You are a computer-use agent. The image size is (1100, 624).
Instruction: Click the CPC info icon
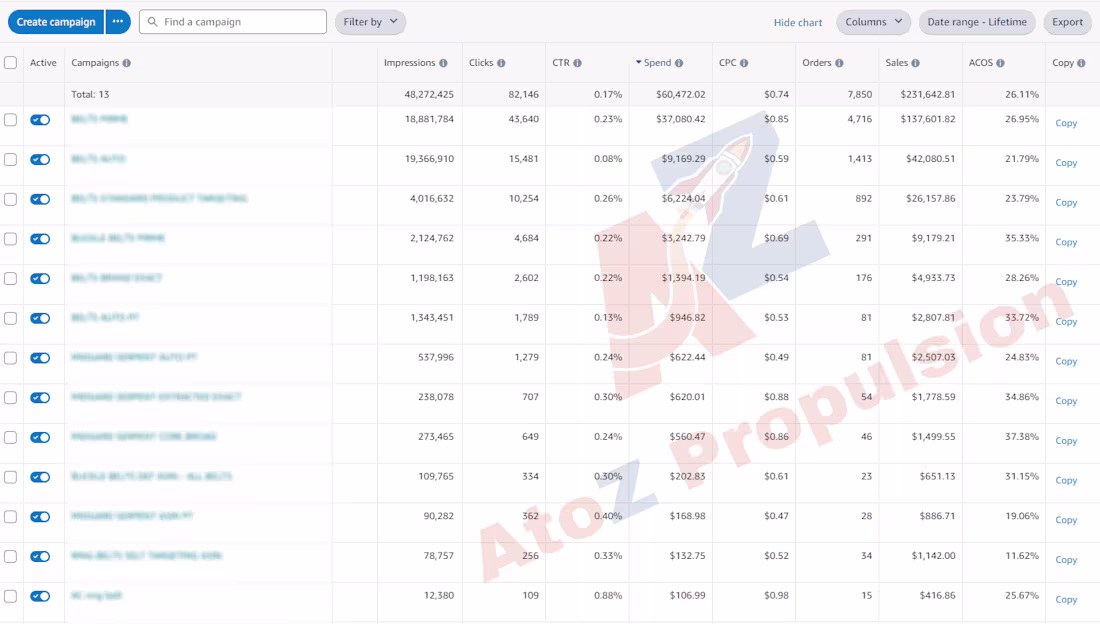744,63
